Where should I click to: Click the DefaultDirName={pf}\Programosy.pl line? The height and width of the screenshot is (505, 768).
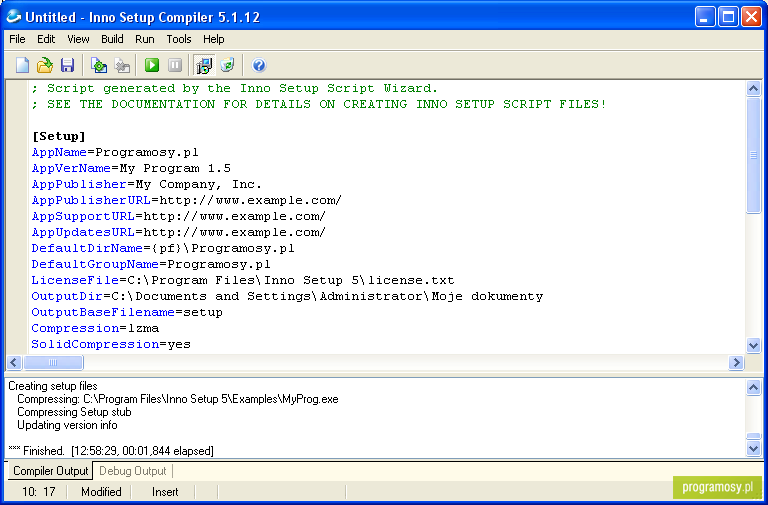(x=163, y=248)
